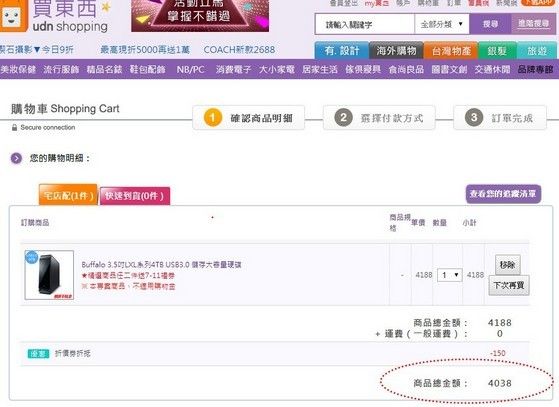Click the 移除 remove button
This screenshot has height=407, width=559.
point(507,265)
